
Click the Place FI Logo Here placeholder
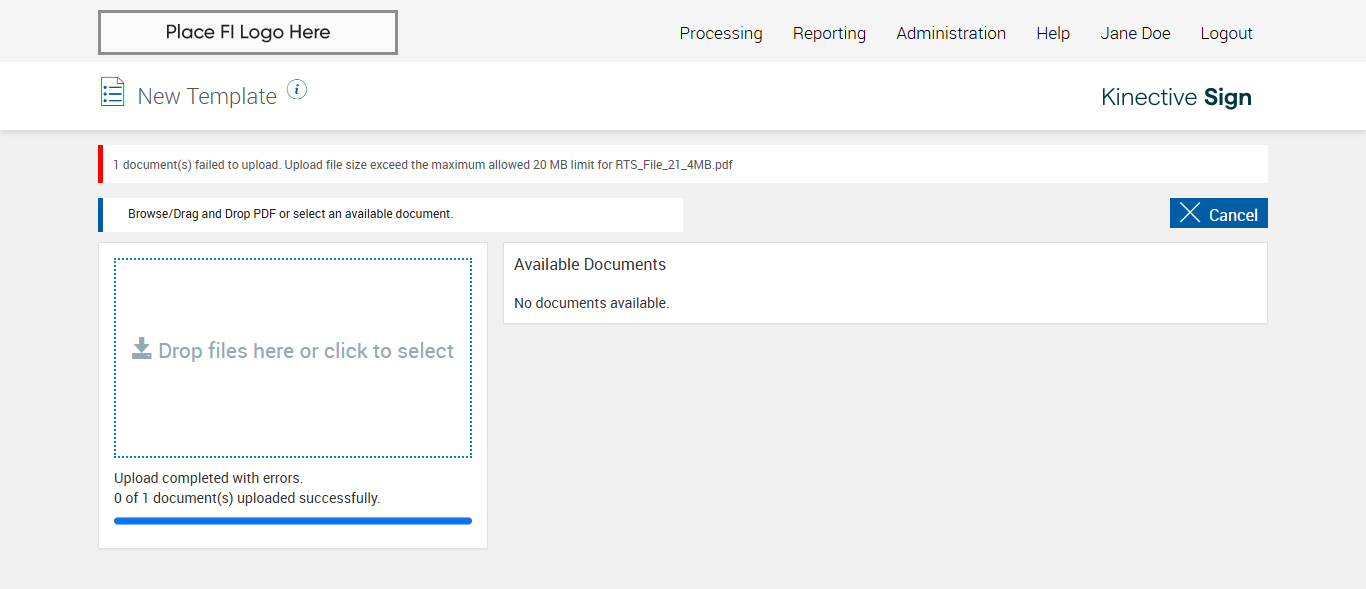pyautogui.click(x=248, y=32)
